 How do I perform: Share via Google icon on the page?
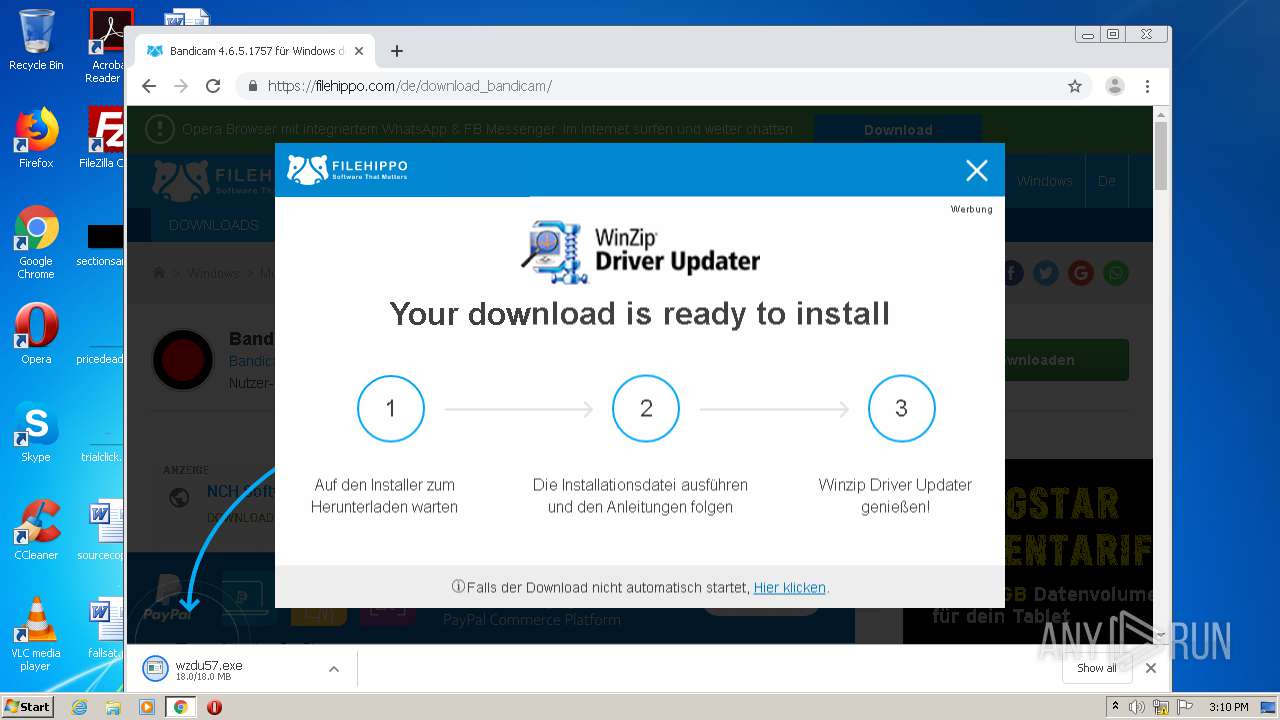point(1080,273)
